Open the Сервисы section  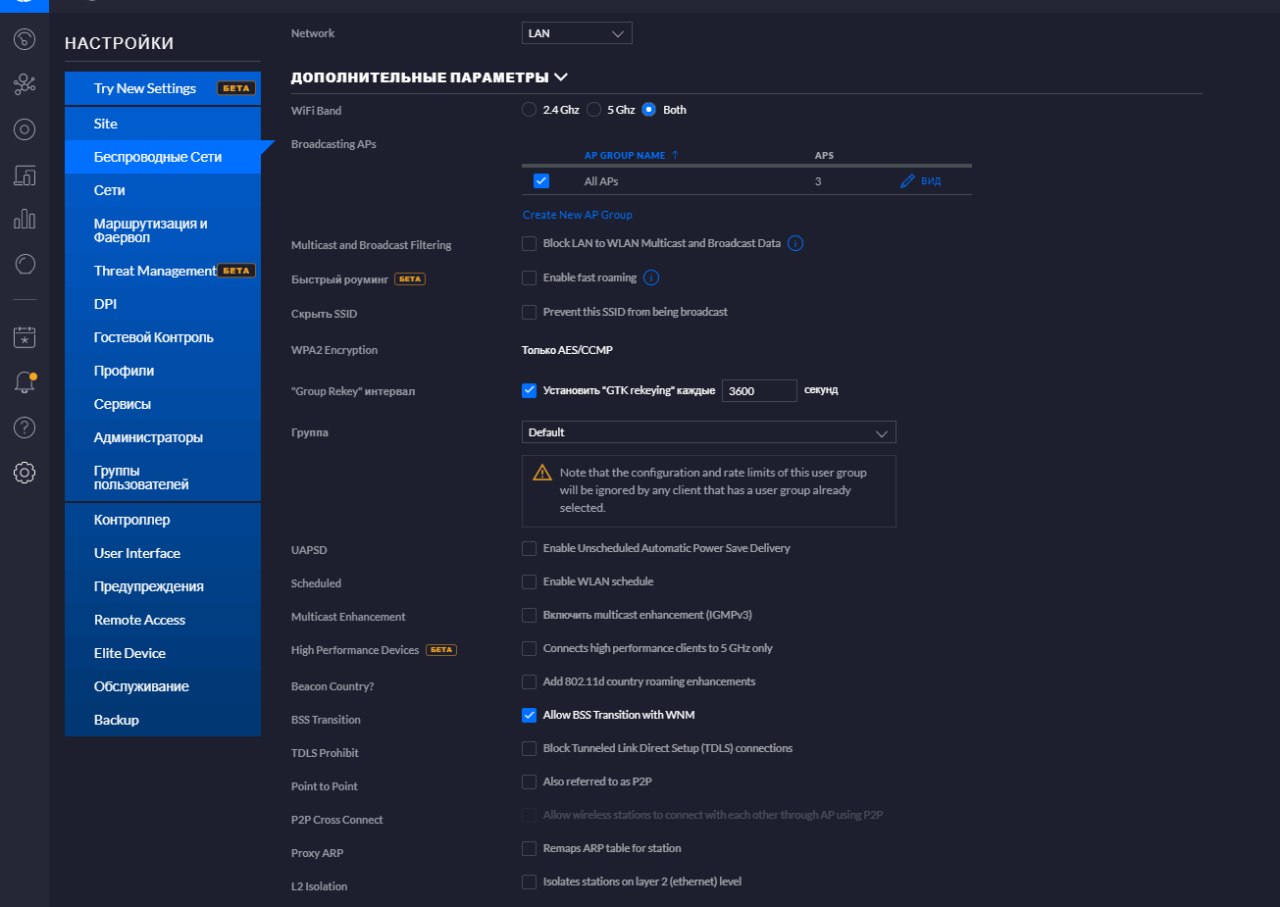163,404
